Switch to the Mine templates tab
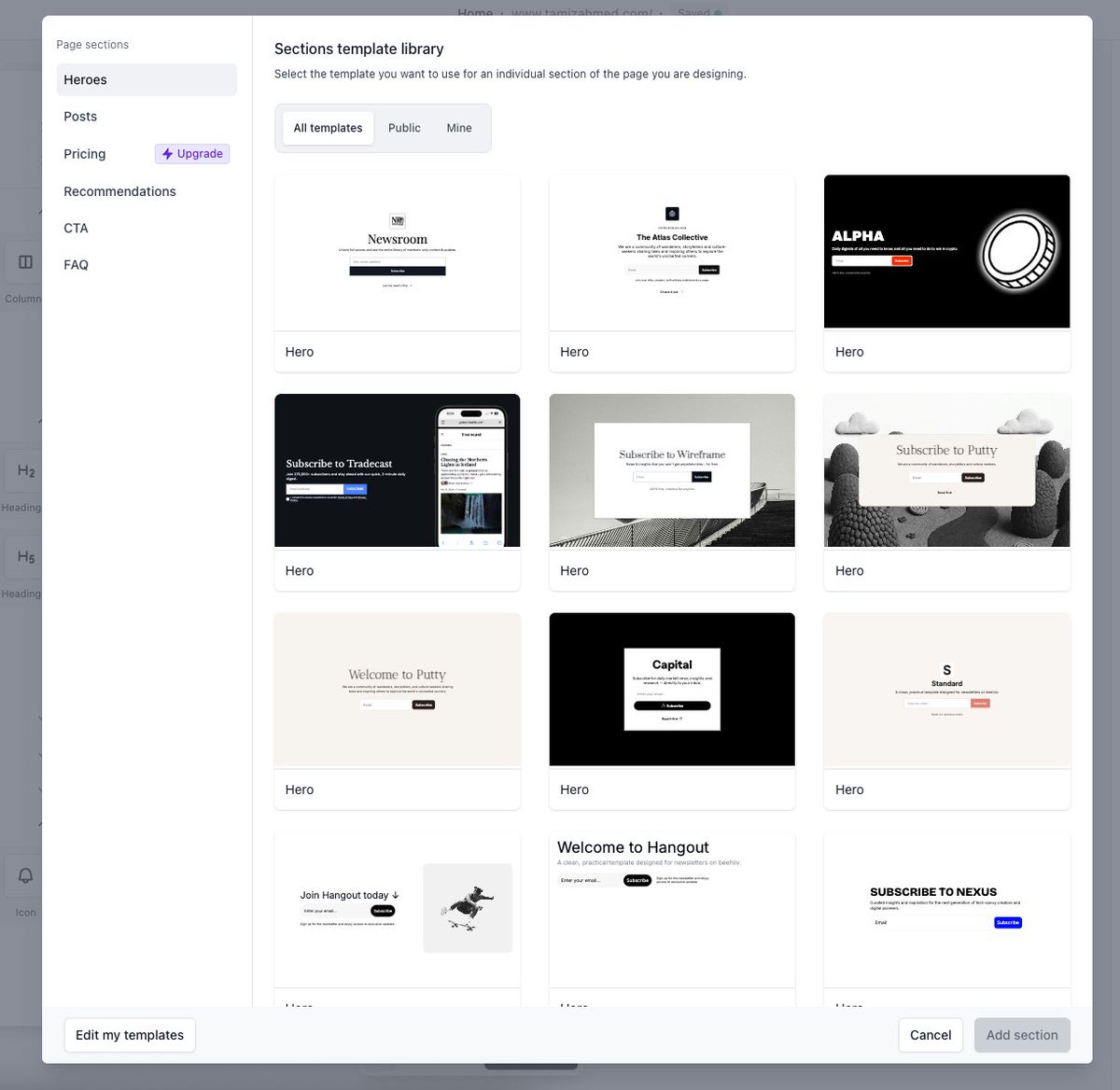This screenshot has height=1090, width=1120. [459, 128]
